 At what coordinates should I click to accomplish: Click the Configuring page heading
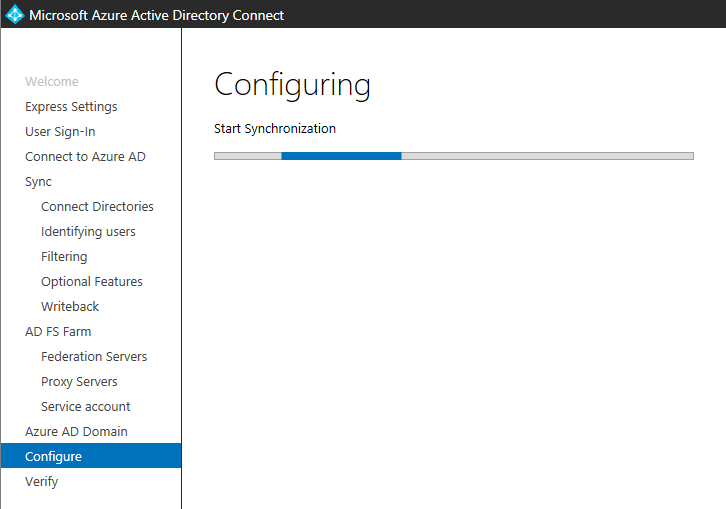293,85
